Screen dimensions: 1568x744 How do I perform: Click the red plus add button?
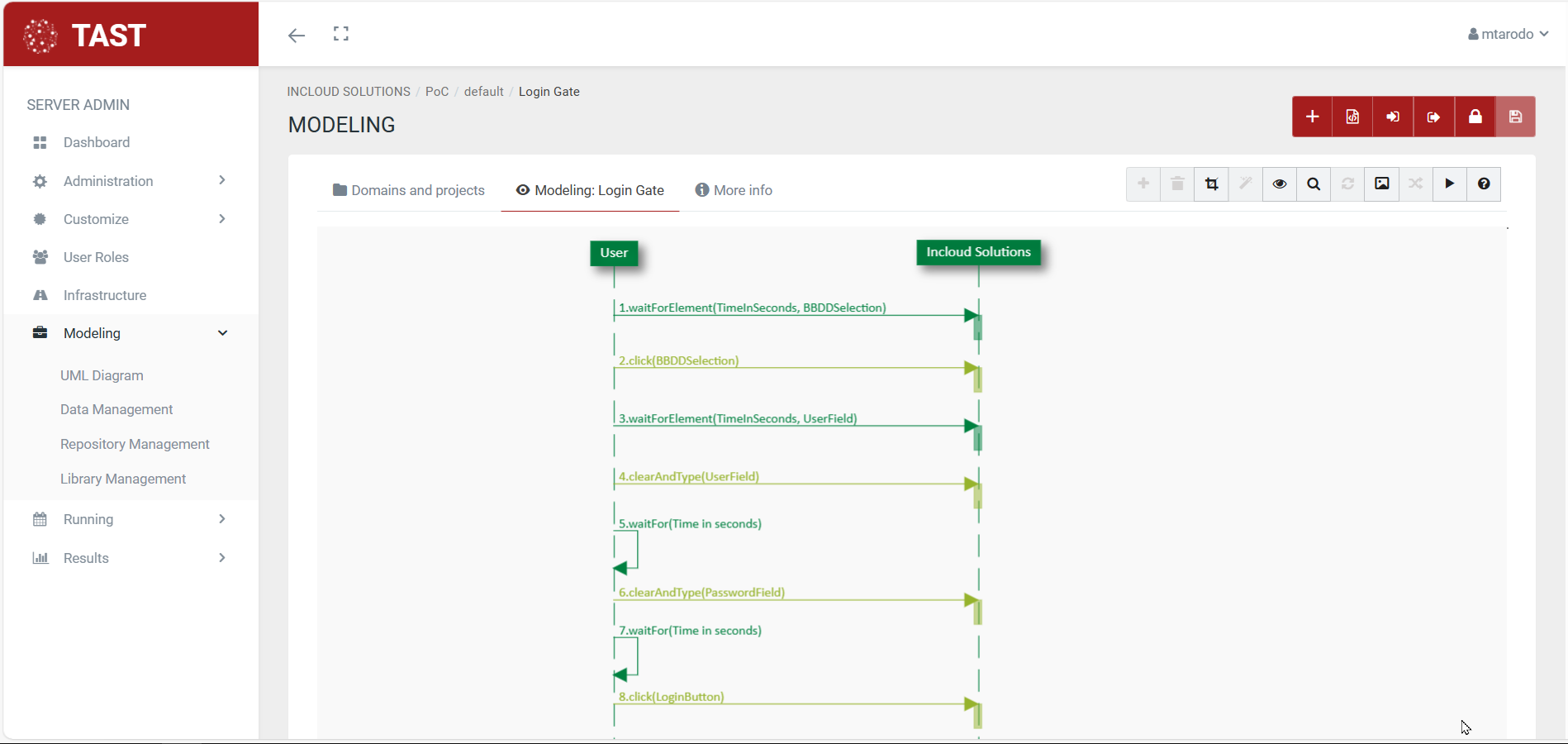point(1312,117)
